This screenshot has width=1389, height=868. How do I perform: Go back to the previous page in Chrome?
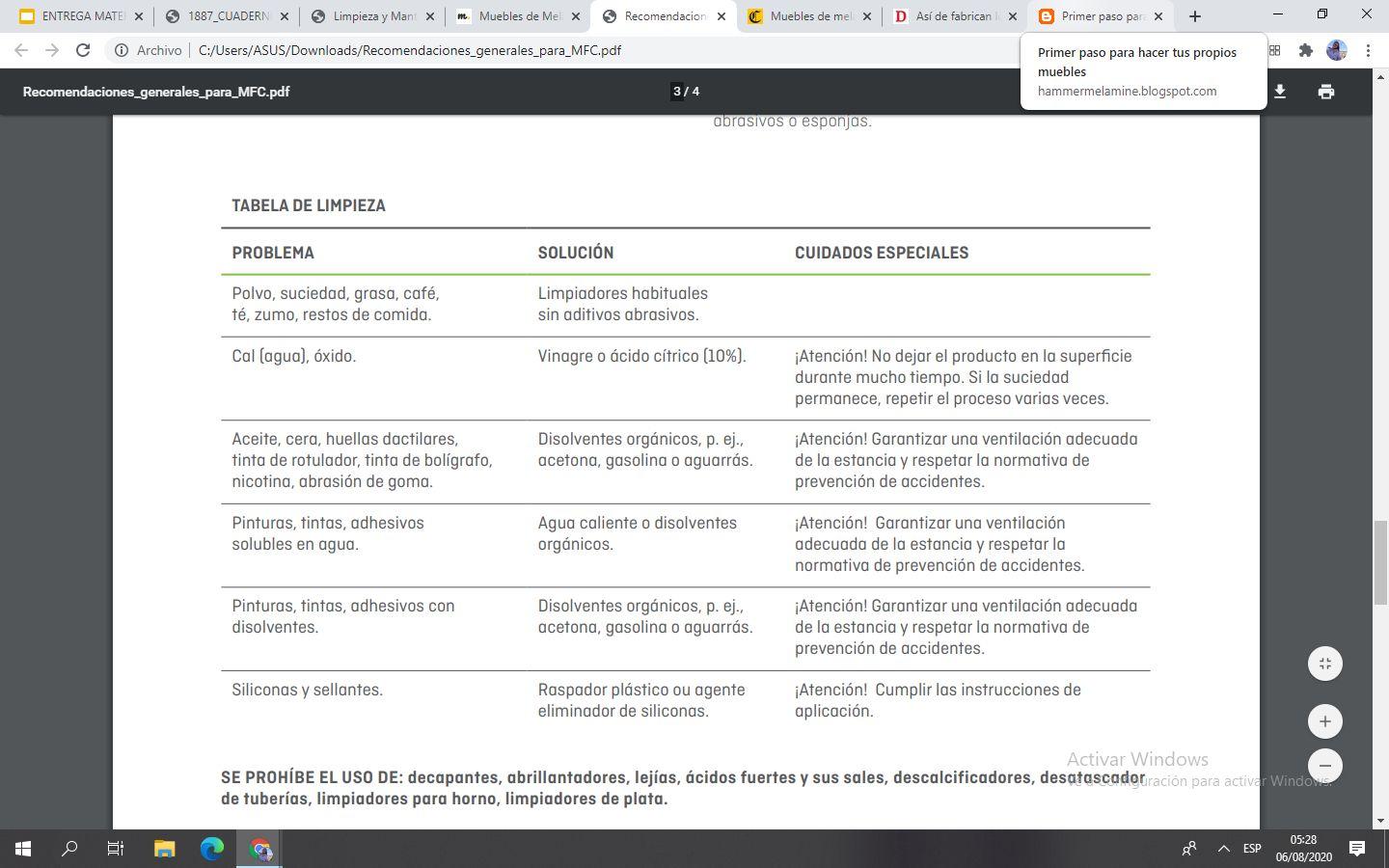[x=21, y=50]
